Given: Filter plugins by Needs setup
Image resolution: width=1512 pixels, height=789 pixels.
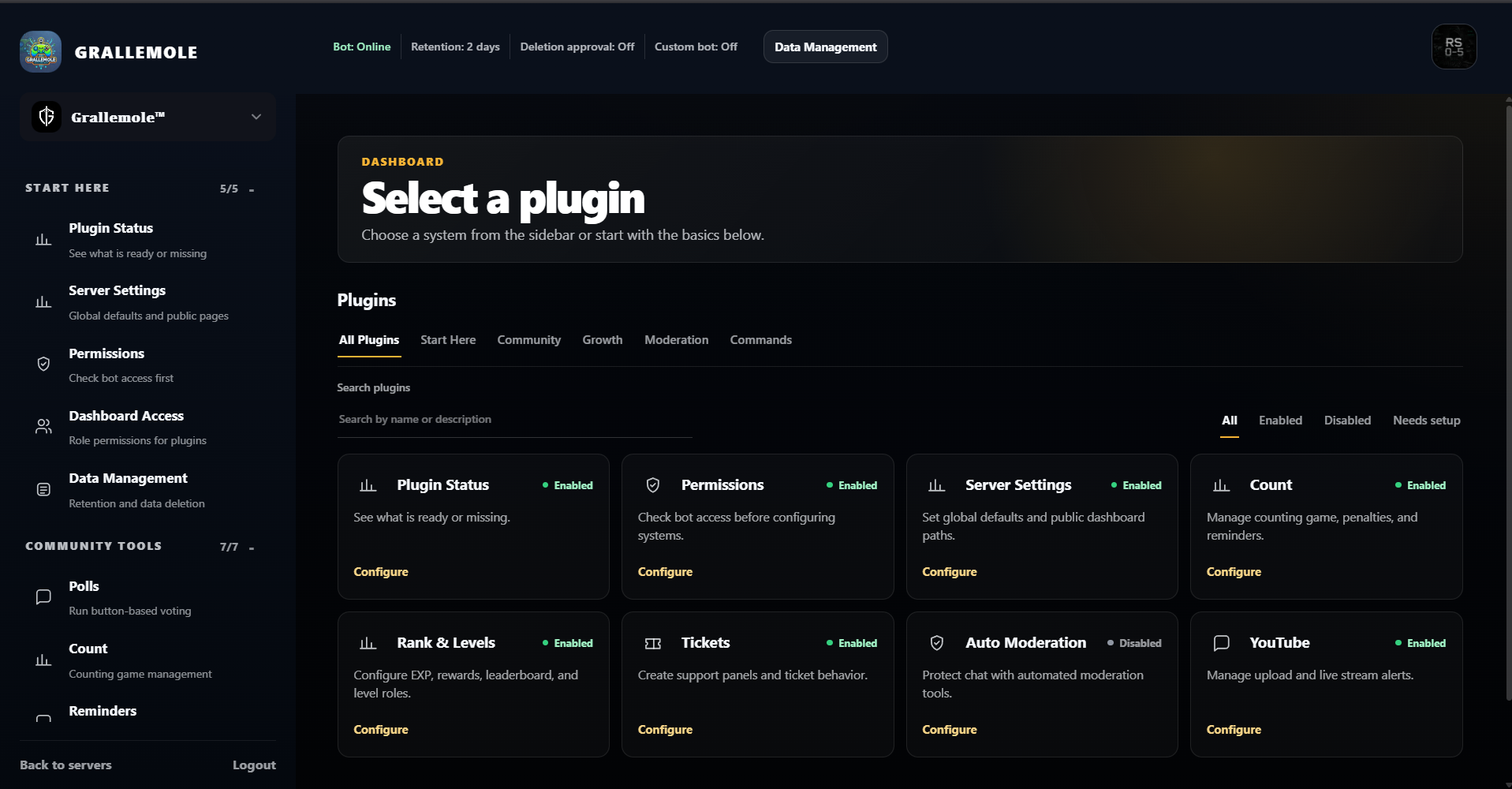Looking at the screenshot, I should 1426,421.
